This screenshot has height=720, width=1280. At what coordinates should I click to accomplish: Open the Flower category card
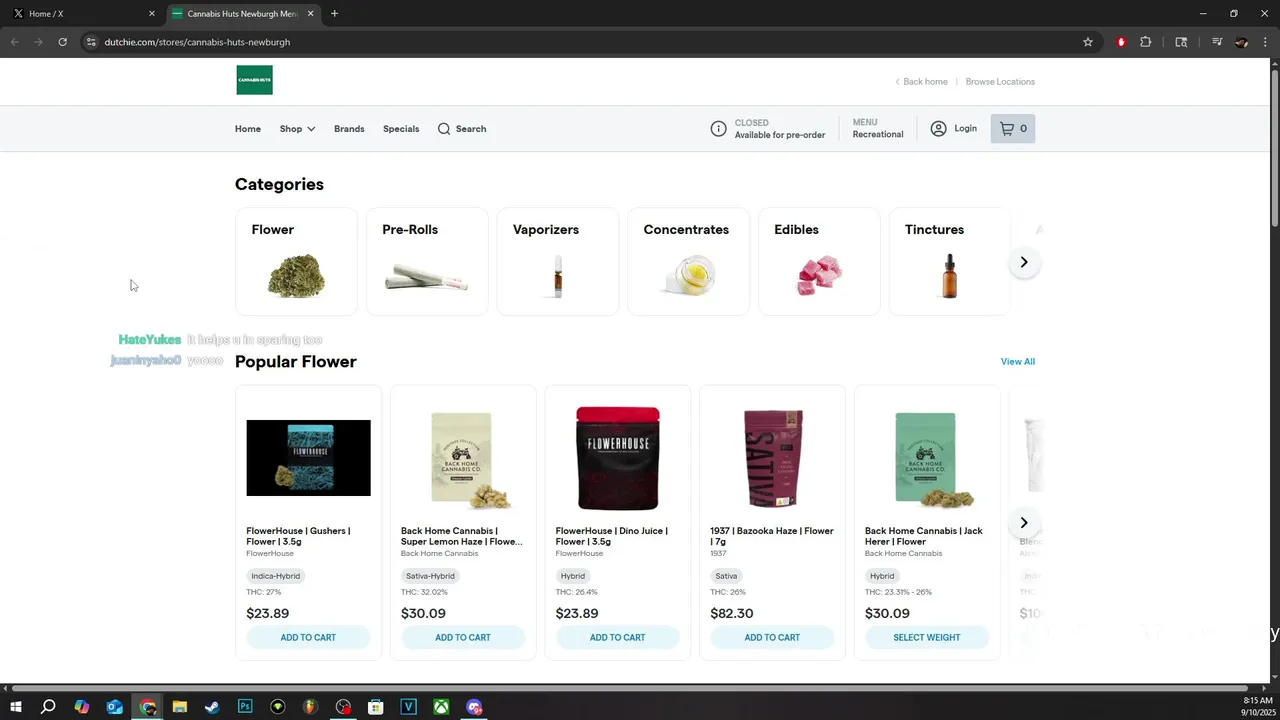296,261
